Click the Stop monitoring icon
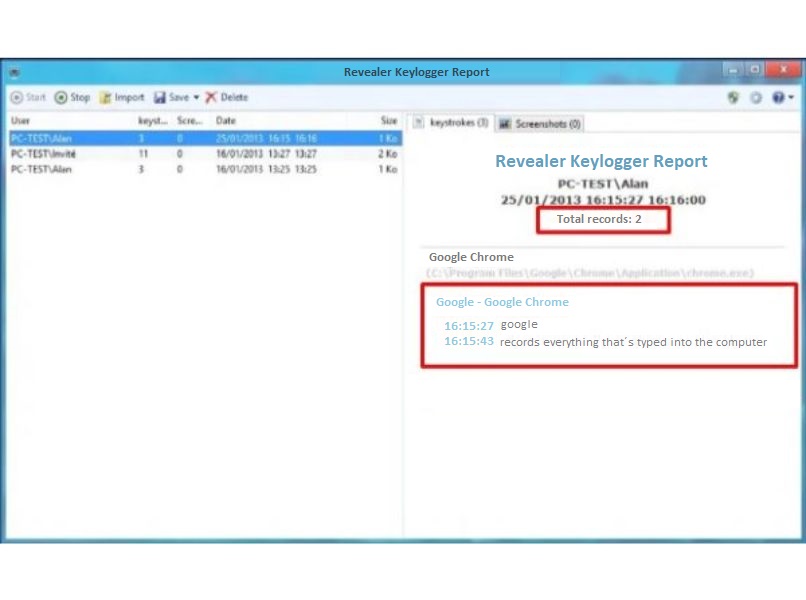The height and width of the screenshot is (600, 806). (62, 97)
